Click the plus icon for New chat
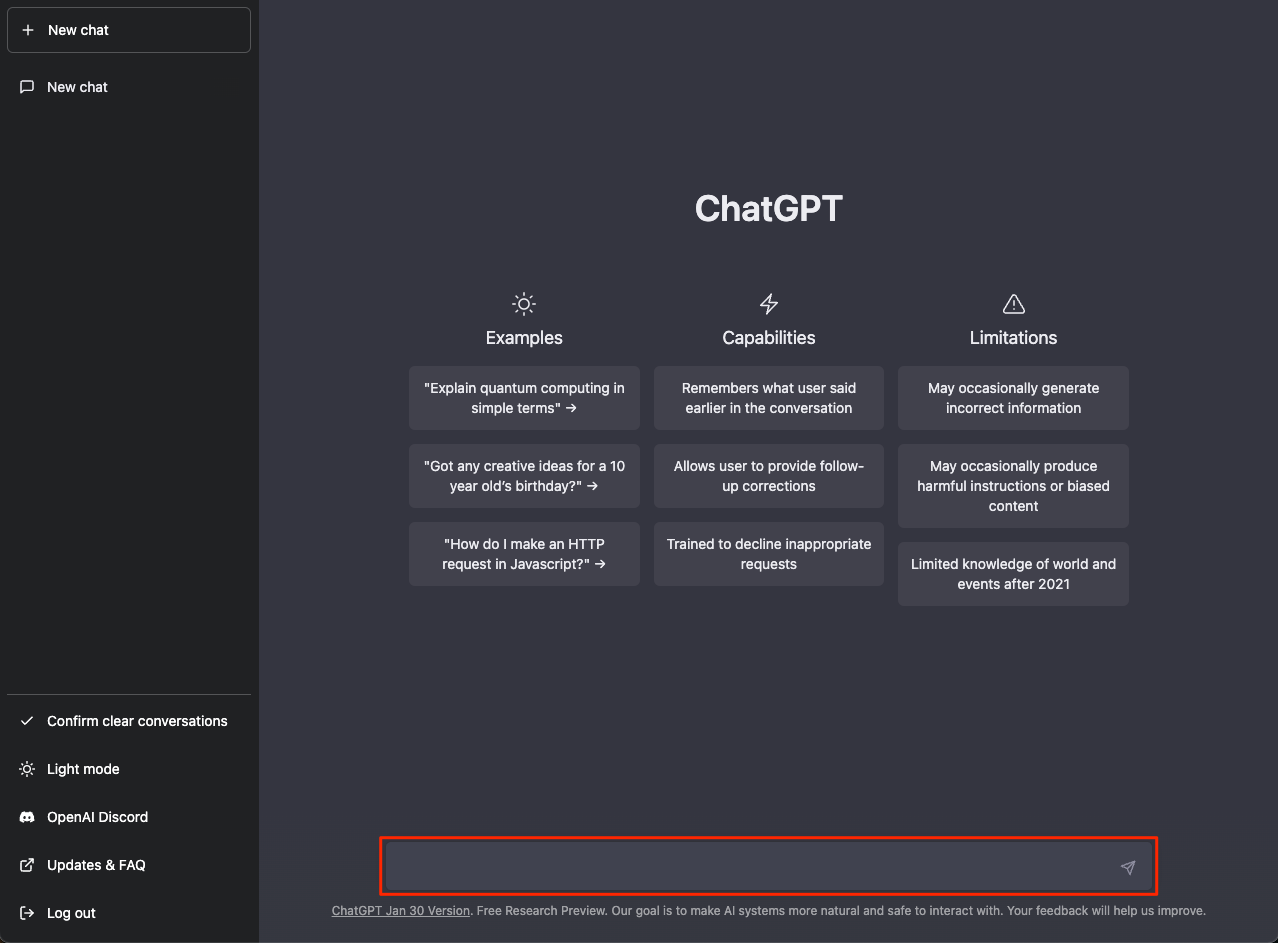Image resolution: width=1278 pixels, height=943 pixels. [28, 30]
